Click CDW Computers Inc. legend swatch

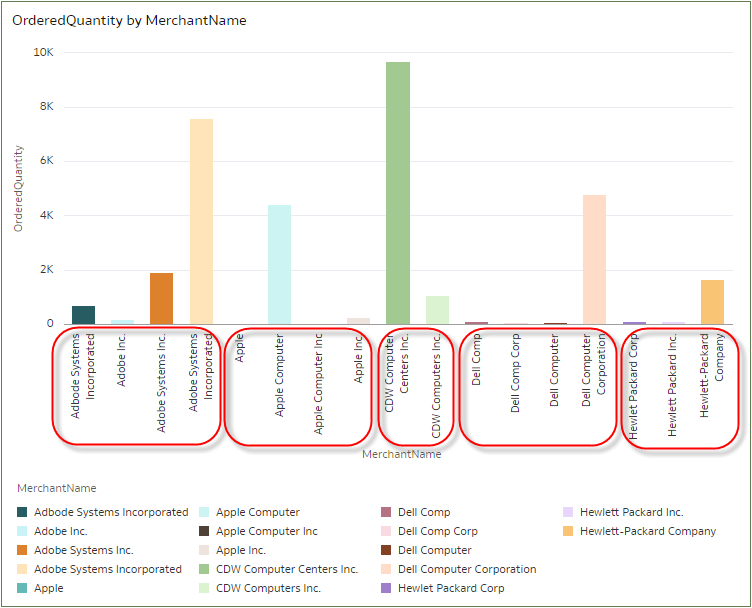(204, 588)
